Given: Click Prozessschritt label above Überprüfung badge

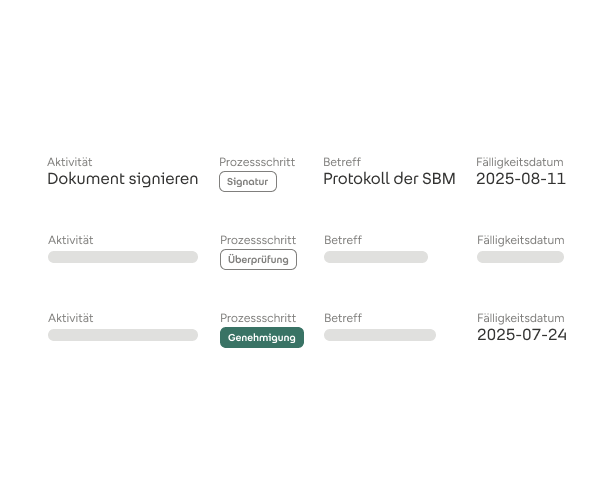Looking at the screenshot, I should (x=258, y=240).
